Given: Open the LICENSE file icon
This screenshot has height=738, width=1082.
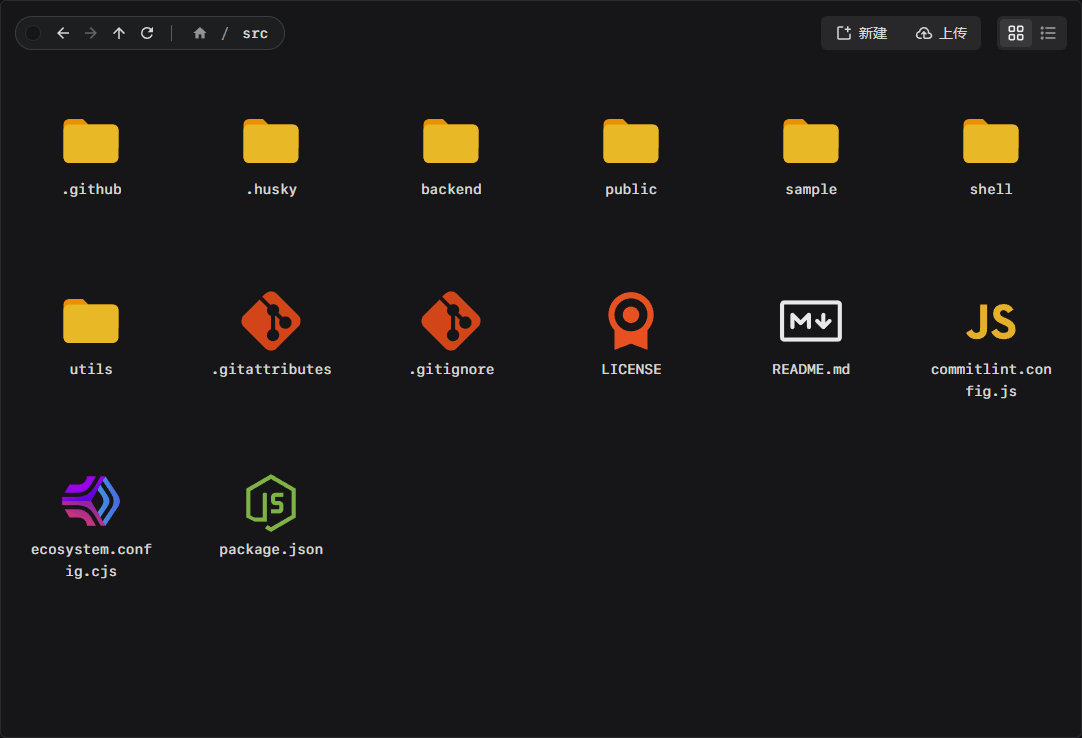Looking at the screenshot, I should pyautogui.click(x=631, y=321).
